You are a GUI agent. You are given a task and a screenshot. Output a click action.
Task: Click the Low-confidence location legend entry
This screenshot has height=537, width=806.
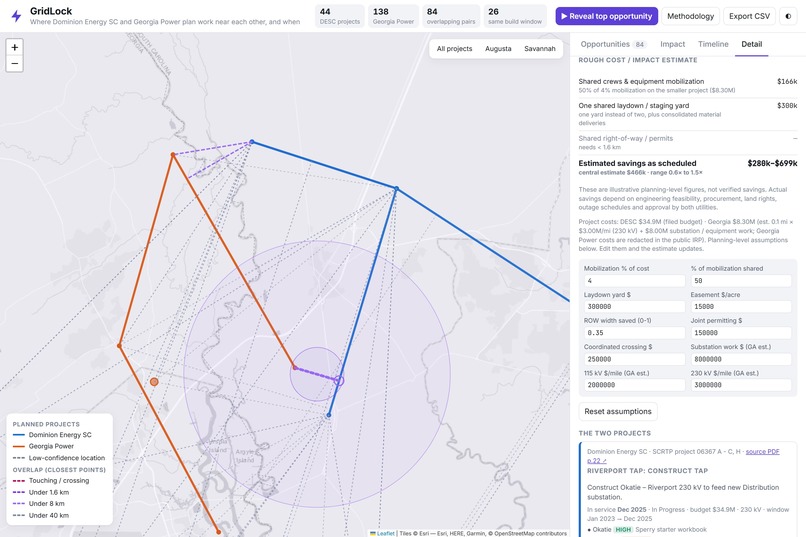pyautogui.click(x=59, y=458)
